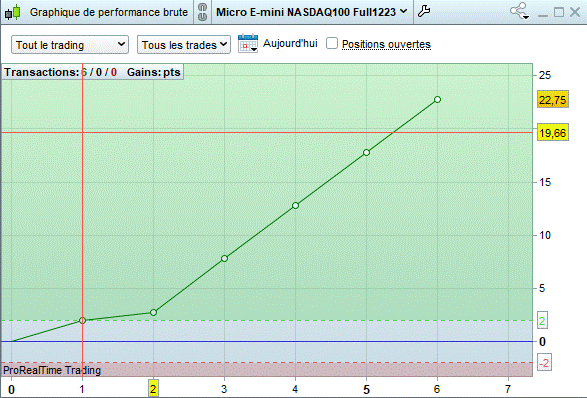Click the red -2 threshold label
This screenshot has width=587, height=398.
click(x=544, y=362)
